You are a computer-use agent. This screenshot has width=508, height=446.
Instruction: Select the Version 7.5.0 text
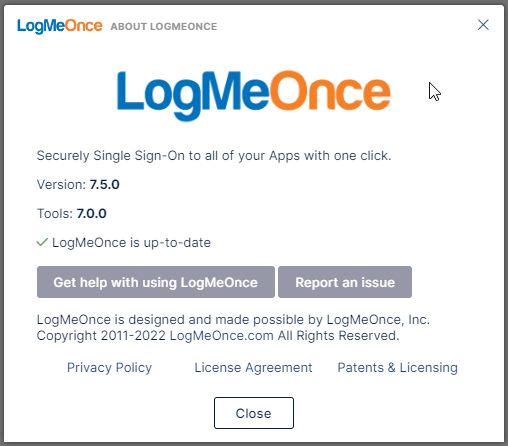(78, 184)
